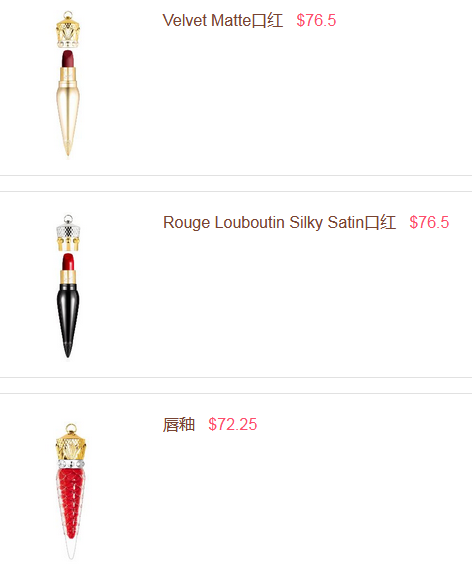Click the red scaled body of lip gloss

[71, 504]
